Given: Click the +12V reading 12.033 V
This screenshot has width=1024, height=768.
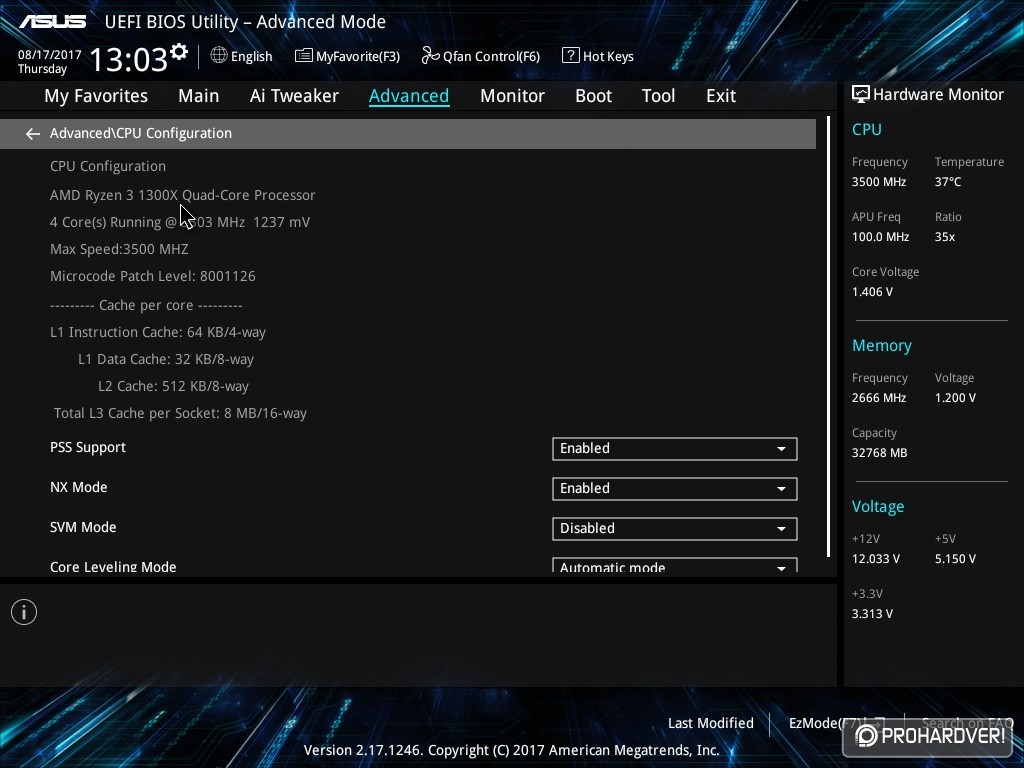Looking at the screenshot, I should pos(876,559).
